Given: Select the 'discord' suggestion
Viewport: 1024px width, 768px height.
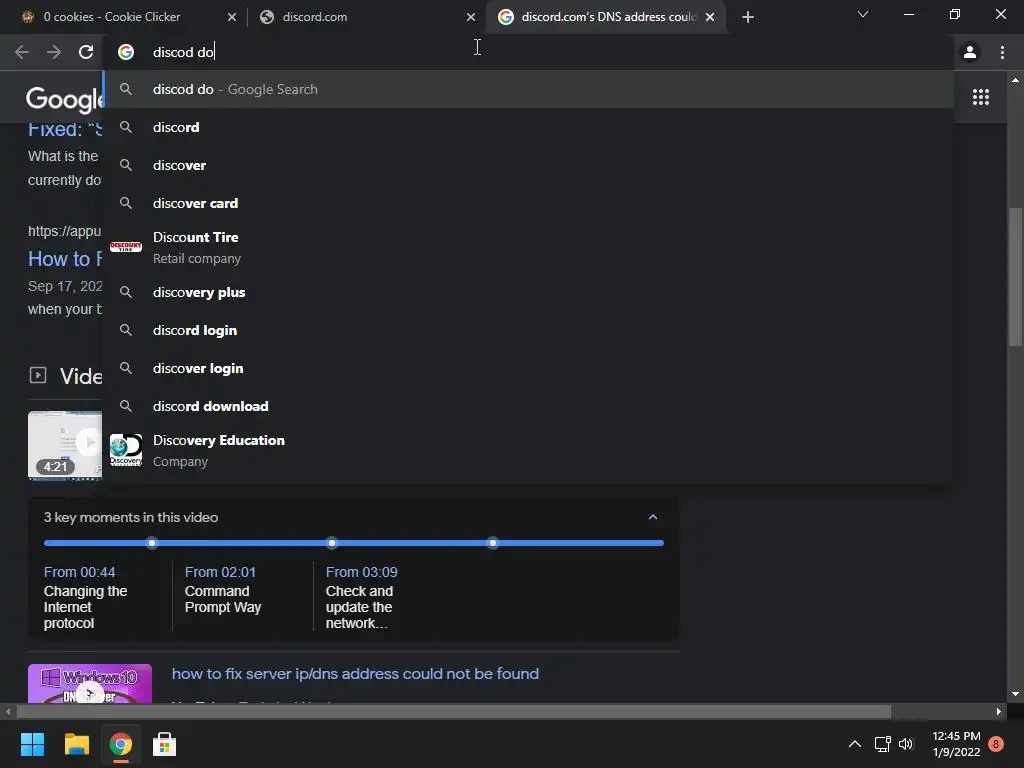Looking at the screenshot, I should [x=528, y=127].
